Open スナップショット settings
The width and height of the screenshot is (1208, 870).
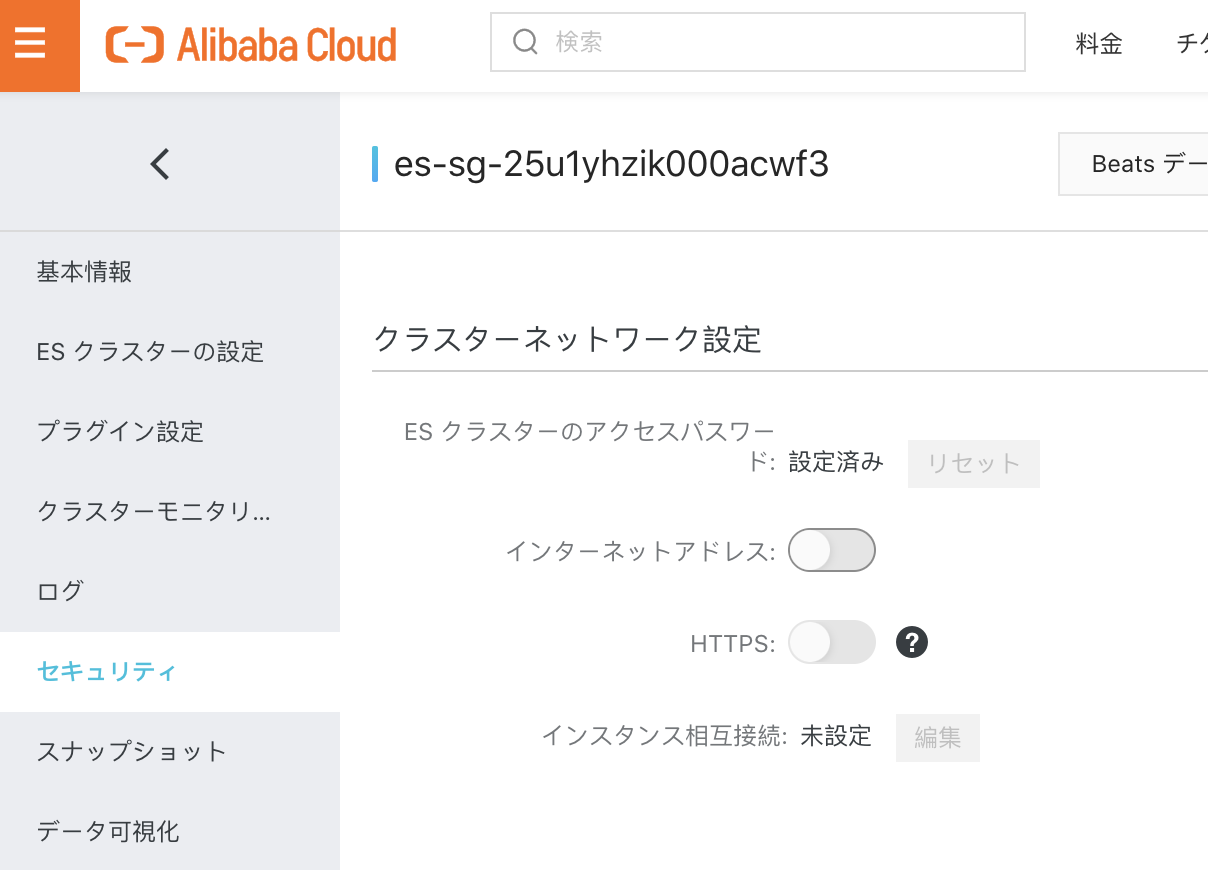pos(131,751)
